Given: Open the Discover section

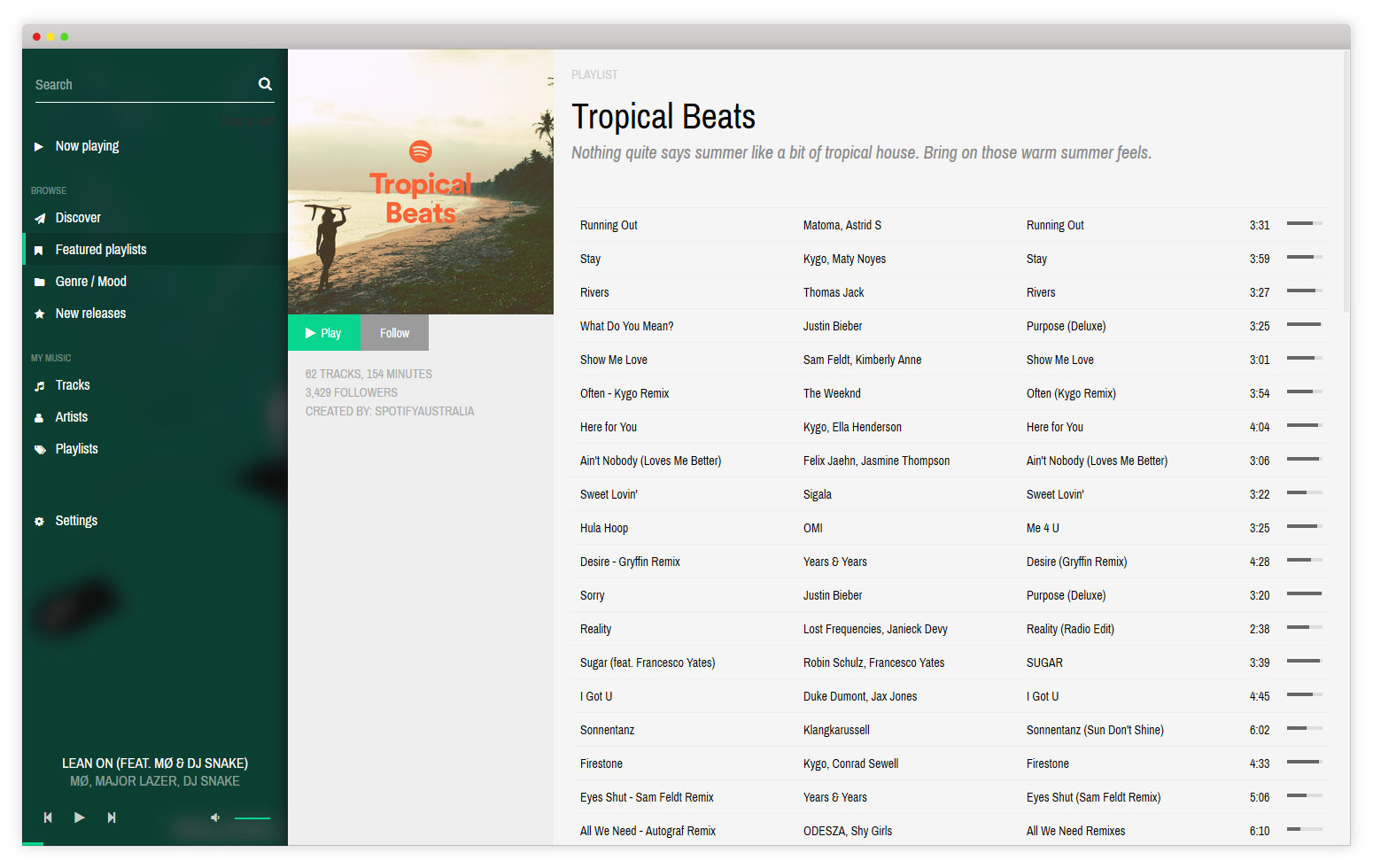Looking at the screenshot, I should click(78, 218).
